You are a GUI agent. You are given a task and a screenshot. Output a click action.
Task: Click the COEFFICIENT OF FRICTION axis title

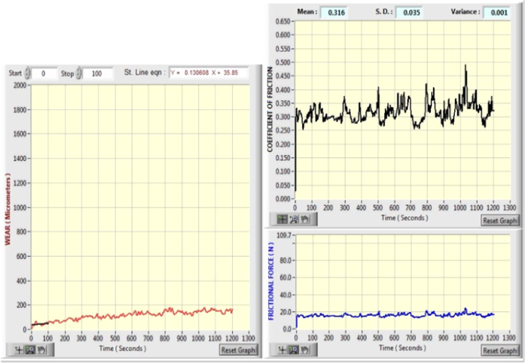click(x=270, y=109)
